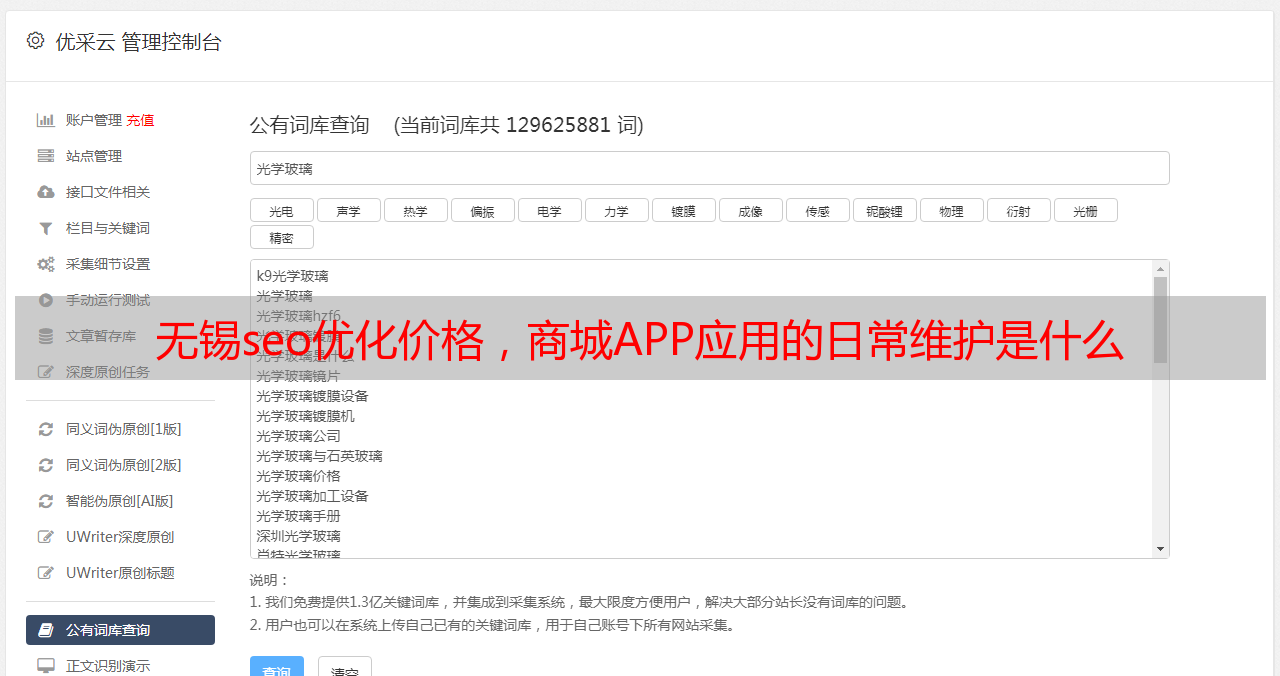This screenshot has width=1280, height=676.
Task: Click the results list scrollbar up arrow
Action: (1160, 269)
